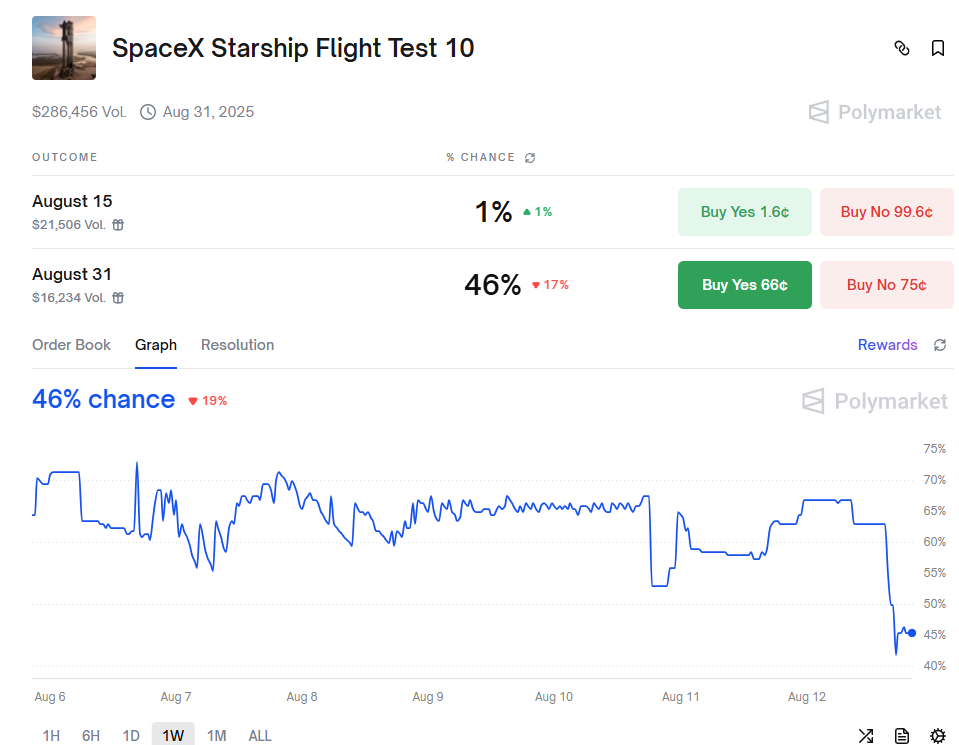The height and width of the screenshot is (745, 959).
Task: Open chart settings gear
Action: click(x=938, y=736)
